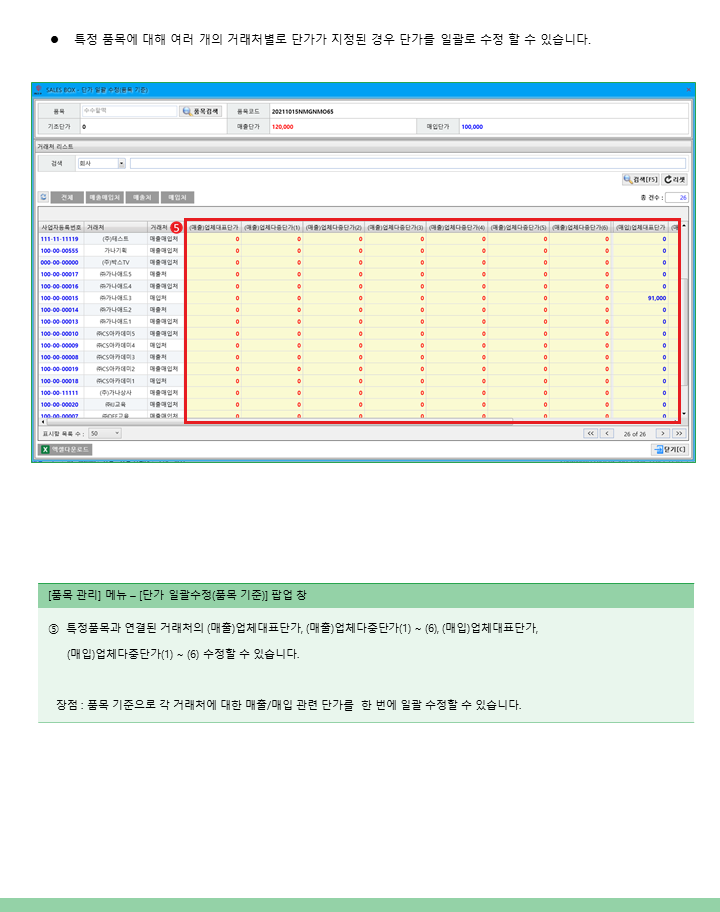720x912 pixels.
Task: Select the 매입처 filter tab
Action: click(177, 198)
